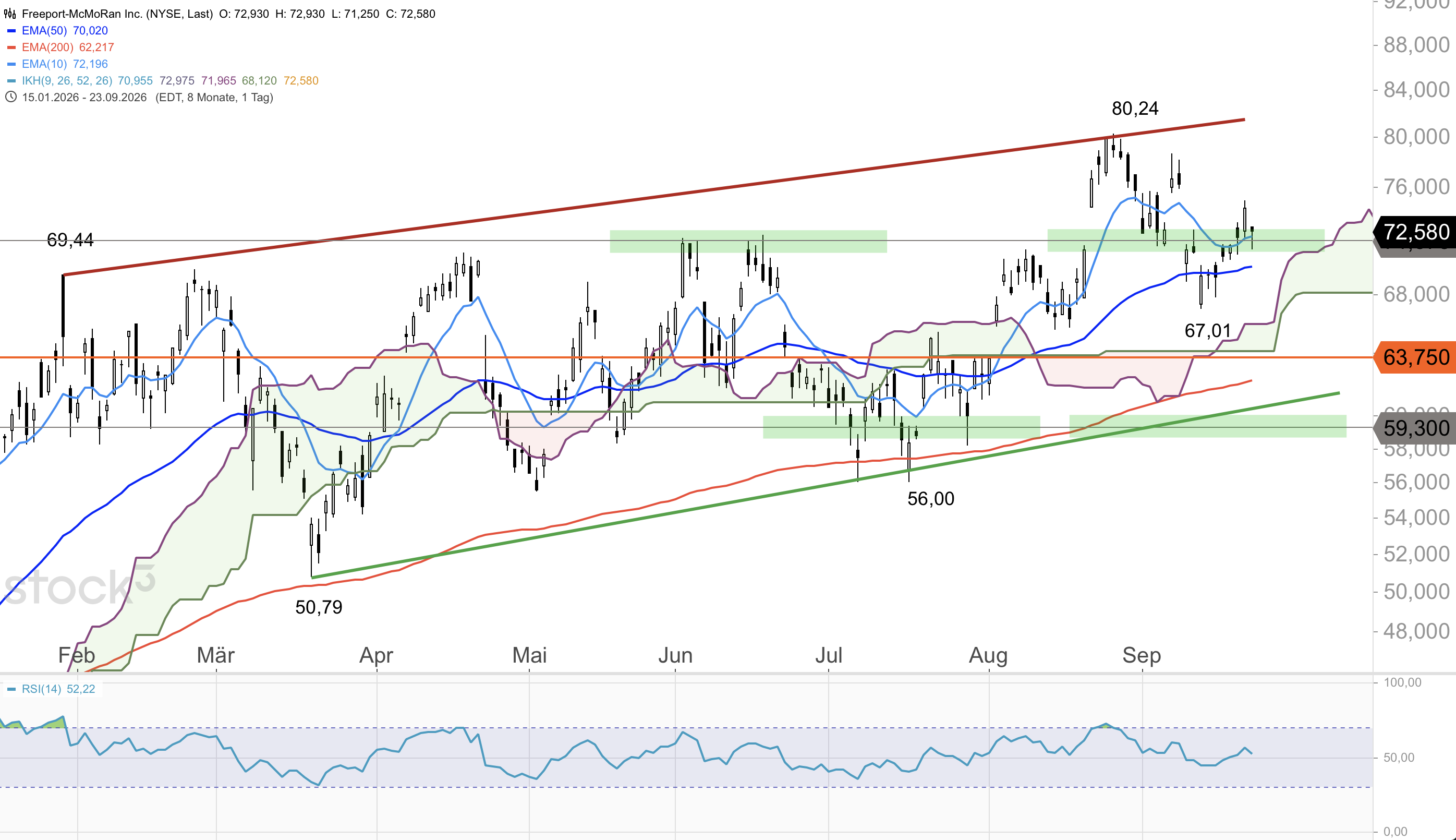The height and width of the screenshot is (840, 1456).
Task: Click the blue EMA(50) legend color marker
Action: click(11, 31)
